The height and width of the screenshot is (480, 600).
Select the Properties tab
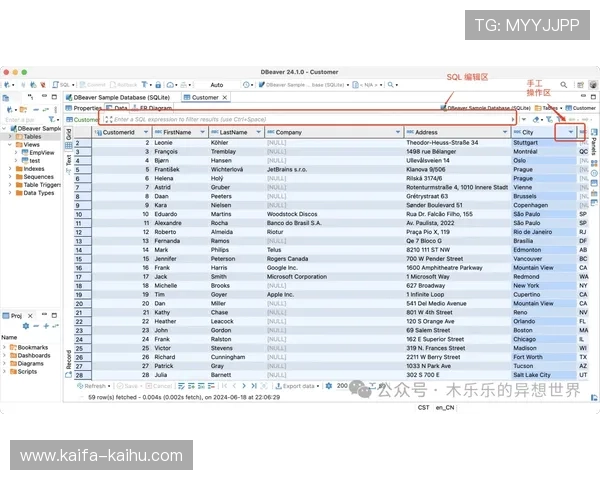(x=87, y=108)
